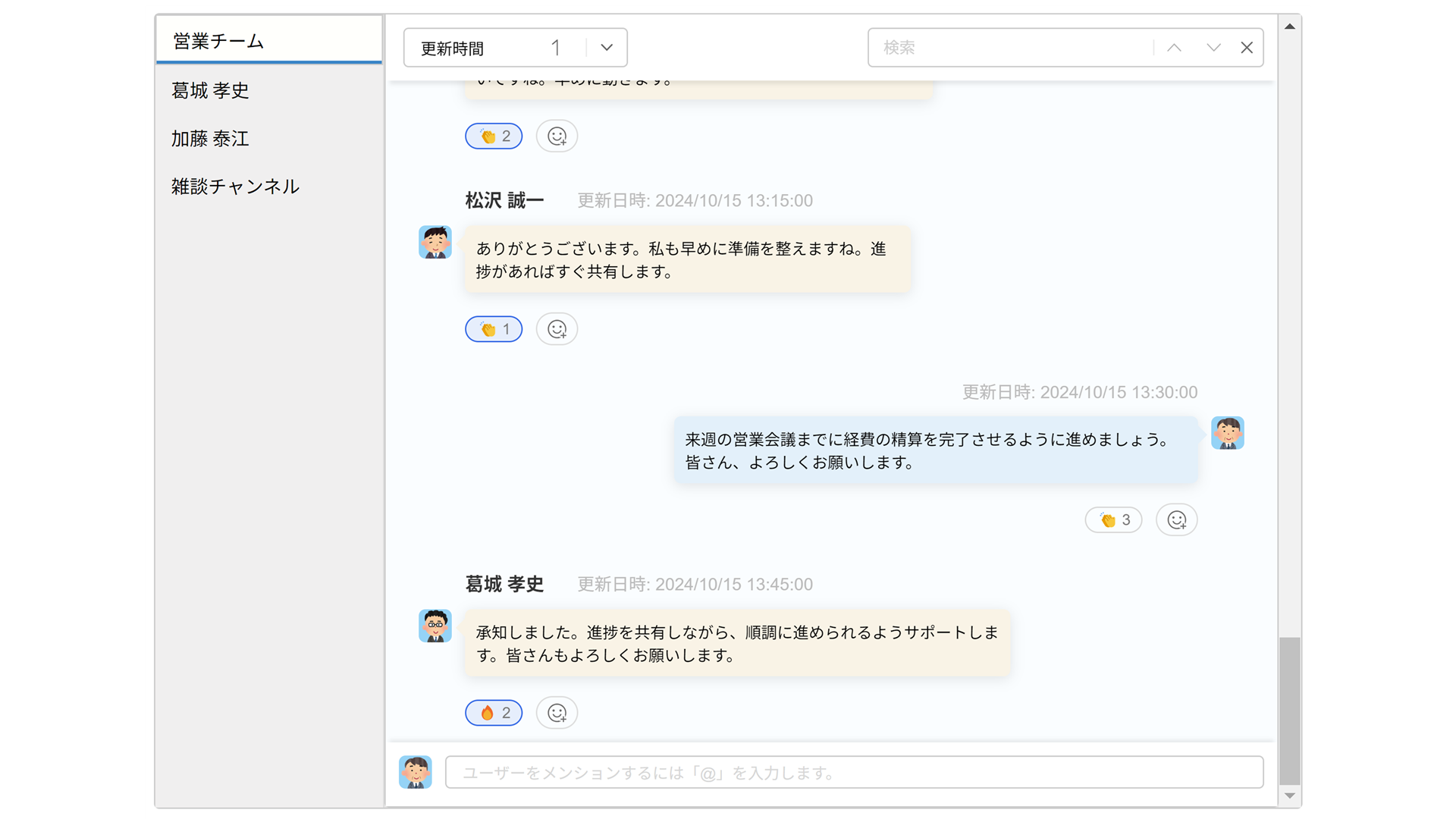This screenshot has height=819, width=1456.
Task: Add emoji reaction to 葛城 孝史's message
Action: pyautogui.click(x=557, y=713)
